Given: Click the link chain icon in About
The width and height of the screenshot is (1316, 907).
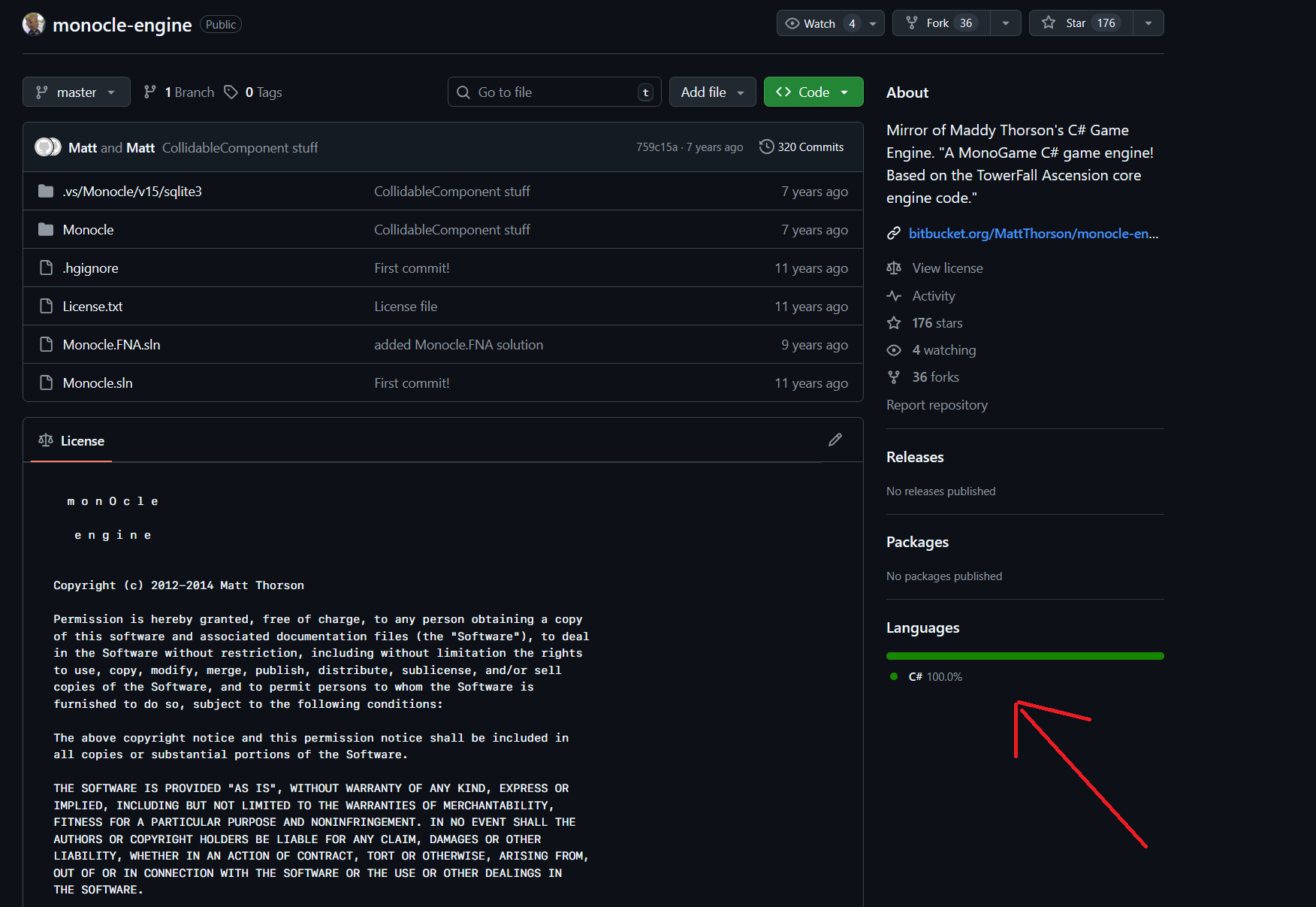Looking at the screenshot, I should click(x=894, y=234).
